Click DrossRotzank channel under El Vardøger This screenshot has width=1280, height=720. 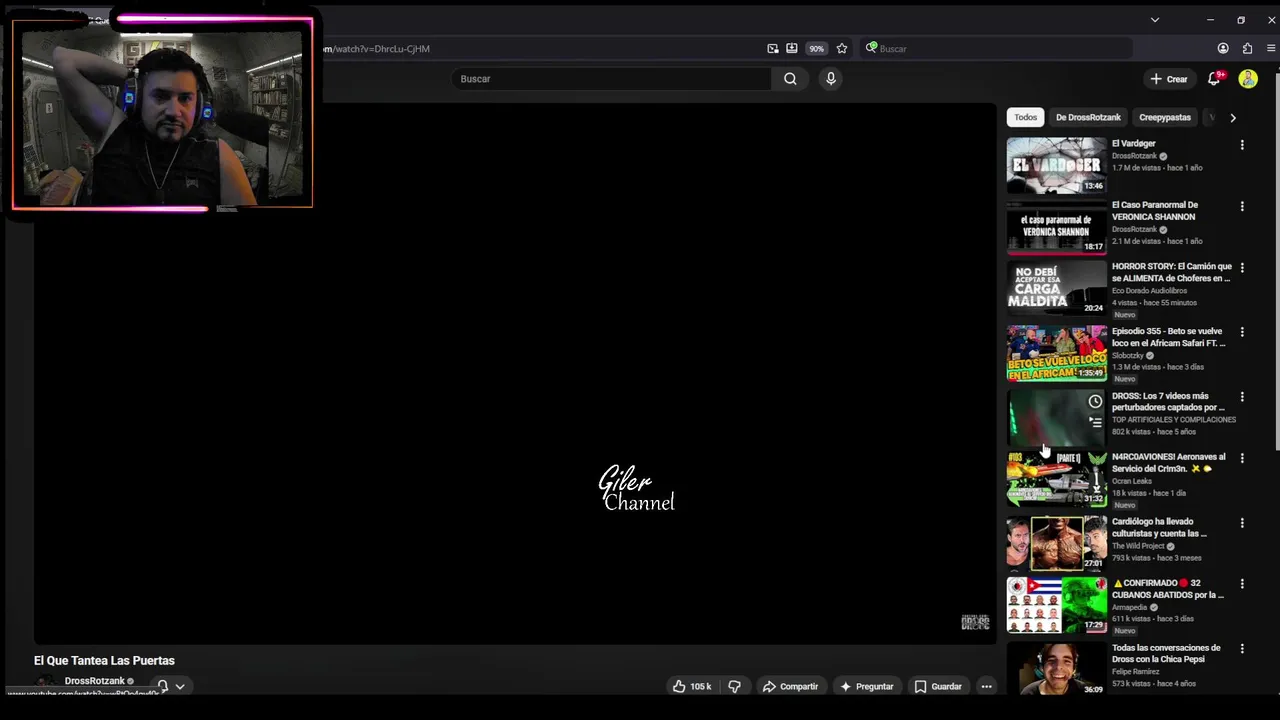[x=1134, y=156]
